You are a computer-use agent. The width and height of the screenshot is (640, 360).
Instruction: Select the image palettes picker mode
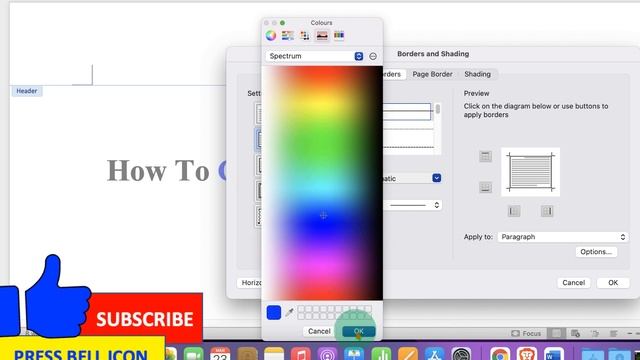coord(322,36)
